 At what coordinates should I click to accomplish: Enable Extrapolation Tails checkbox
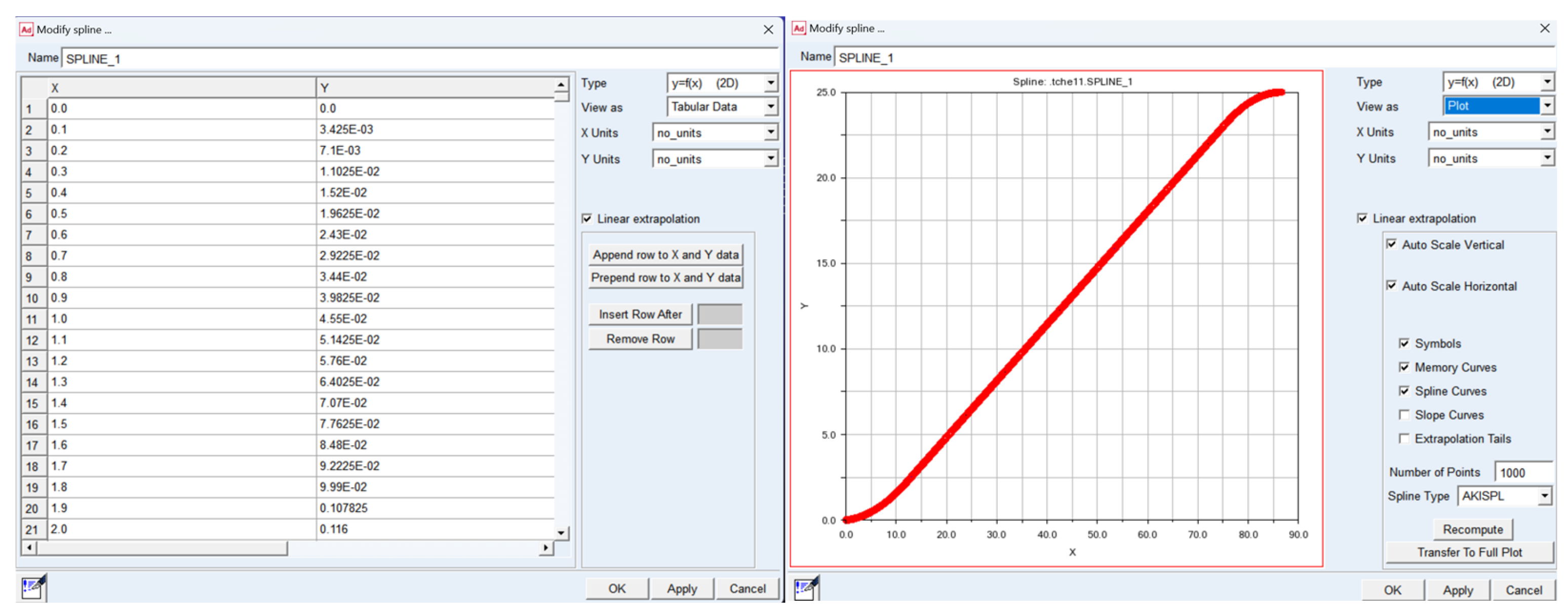pos(1403,438)
